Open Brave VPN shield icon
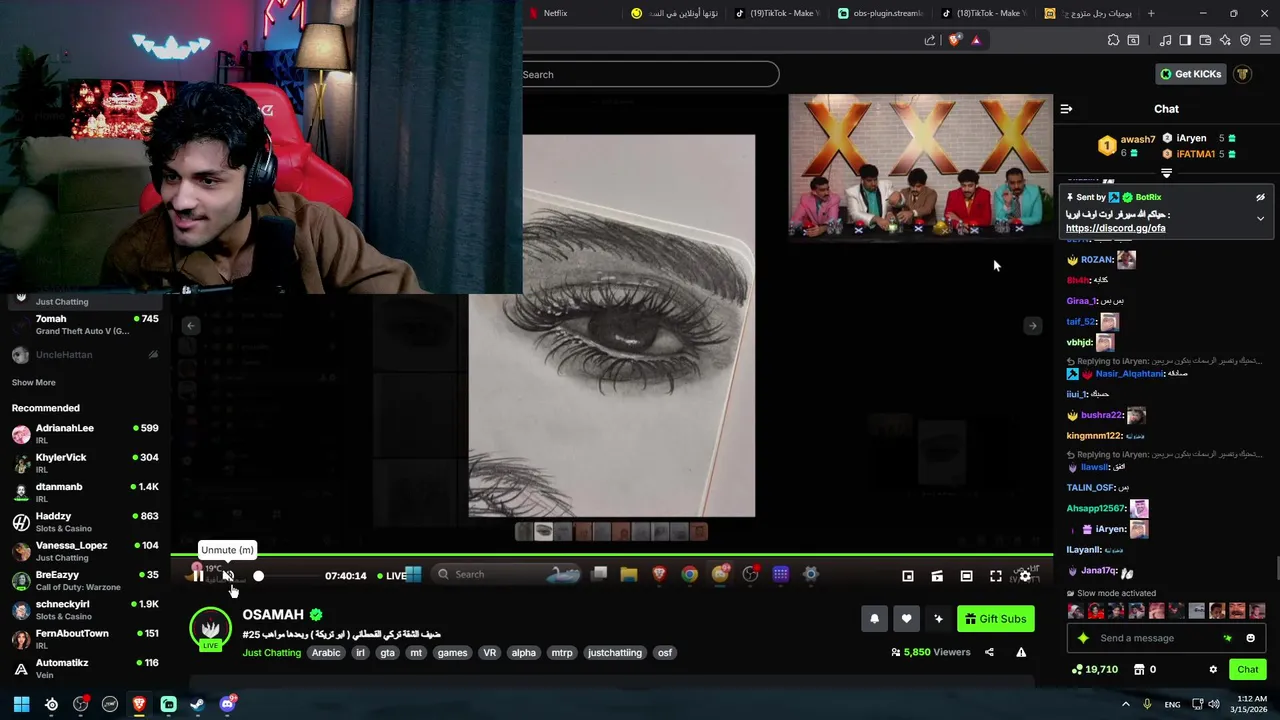 (x=1245, y=40)
